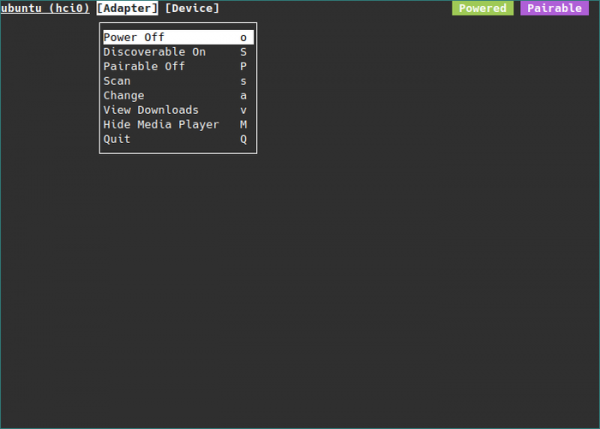
Task: Choose Change to switch adapters
Action: pyautogui.click(x=124, y=95)
